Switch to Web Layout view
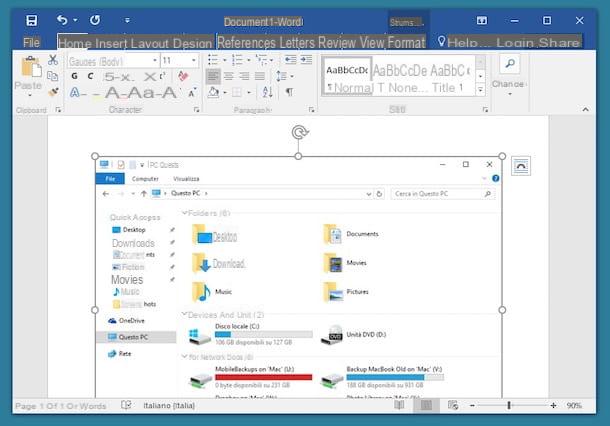This screenshot has height=426, width=610. [453, 405]
